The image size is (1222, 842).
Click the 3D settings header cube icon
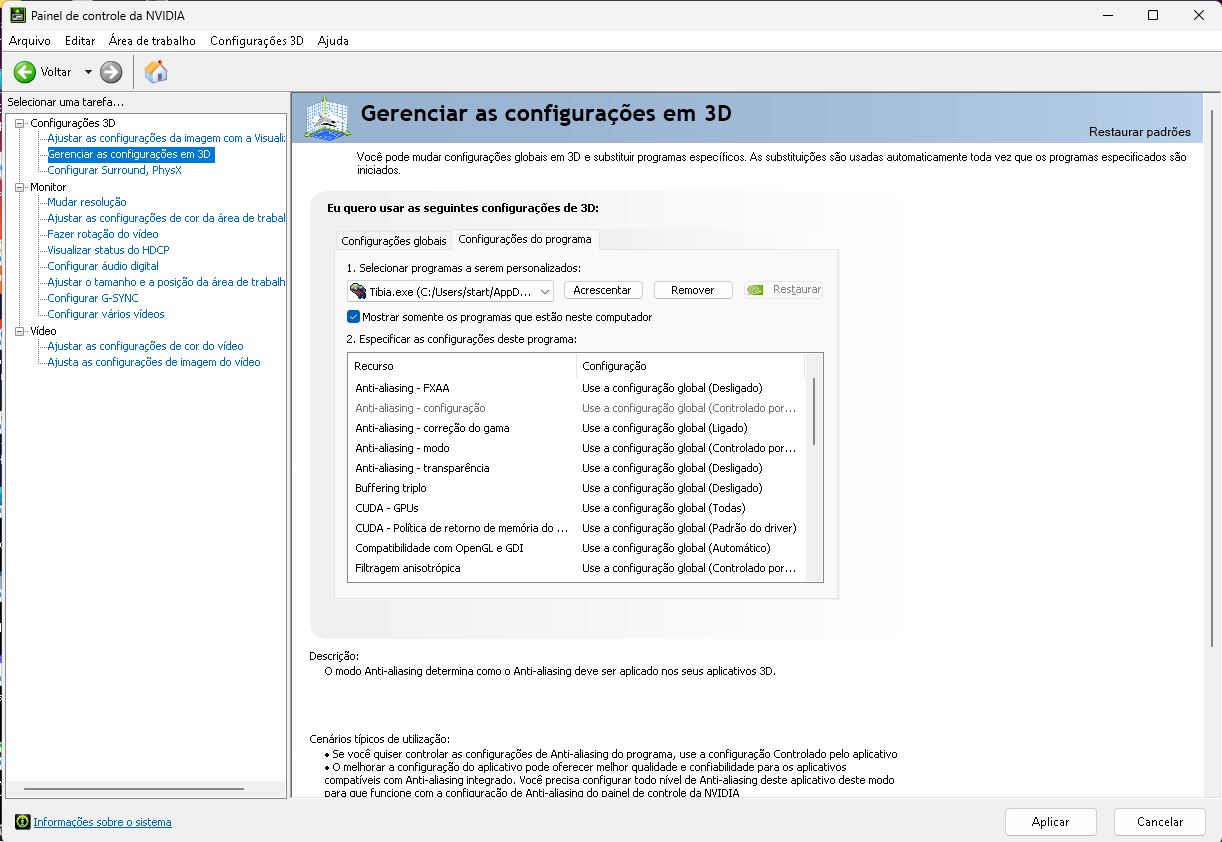327,120
